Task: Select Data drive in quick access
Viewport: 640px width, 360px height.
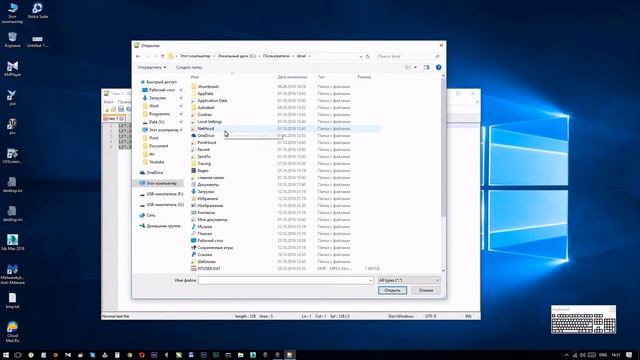Action: tap(153, 122)
